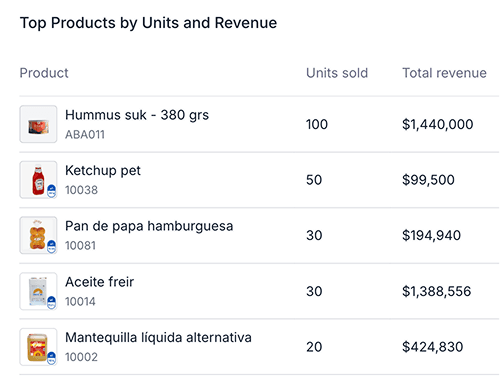Open Mantequilla líquida alternativa product name
The image size is (500, 385).
pyautogui.click(x=158, y=338)
